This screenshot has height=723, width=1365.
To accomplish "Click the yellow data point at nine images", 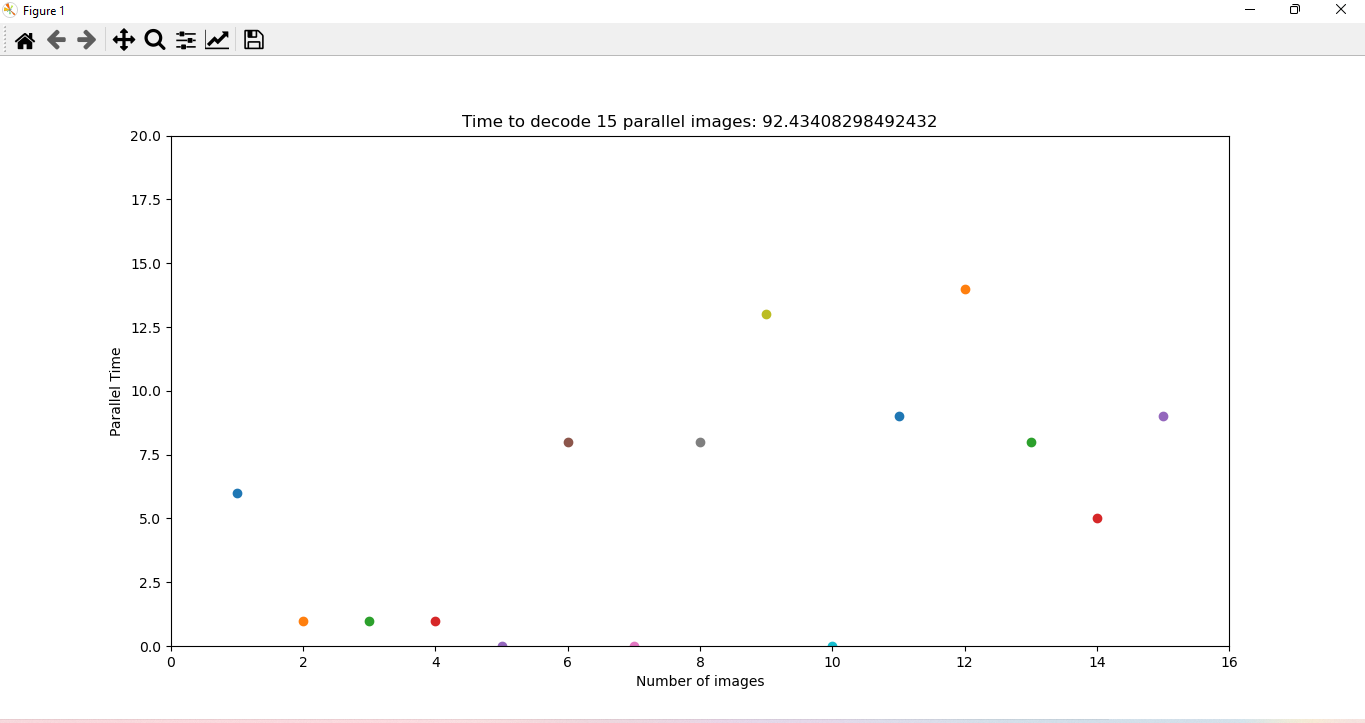I will 765,314.
